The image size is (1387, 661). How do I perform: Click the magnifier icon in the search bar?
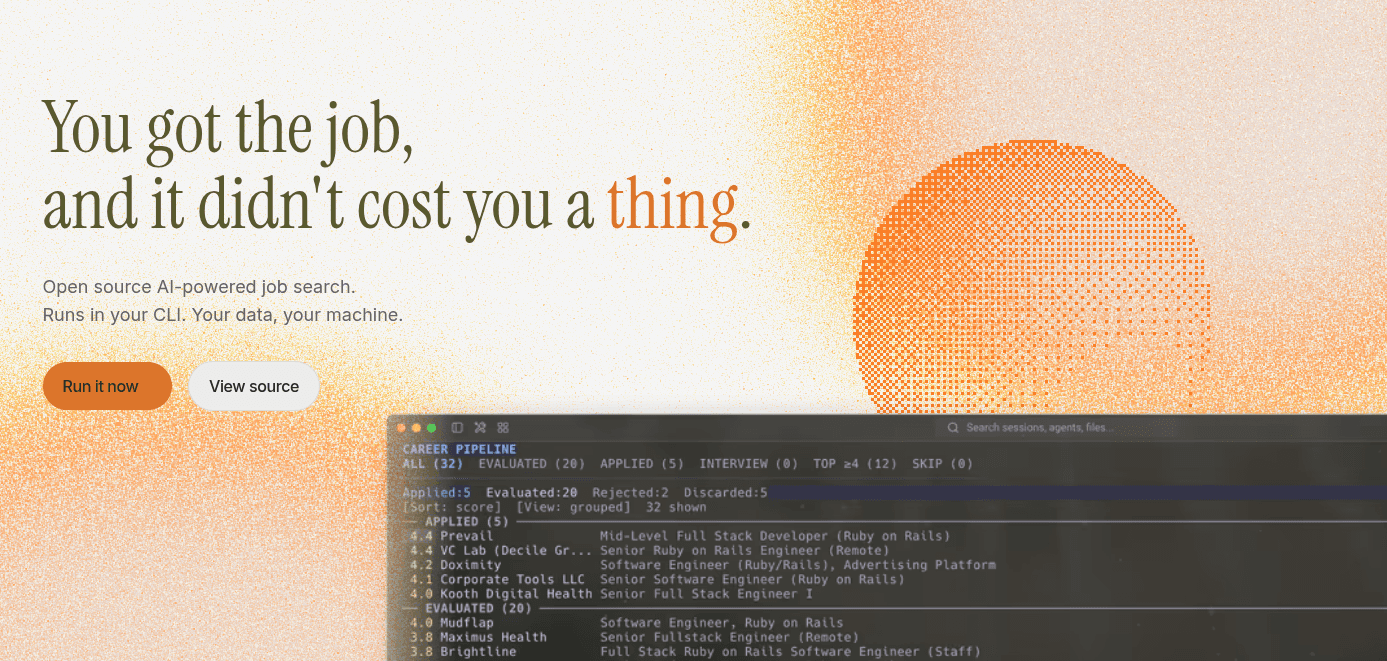(x=954, y=428)
